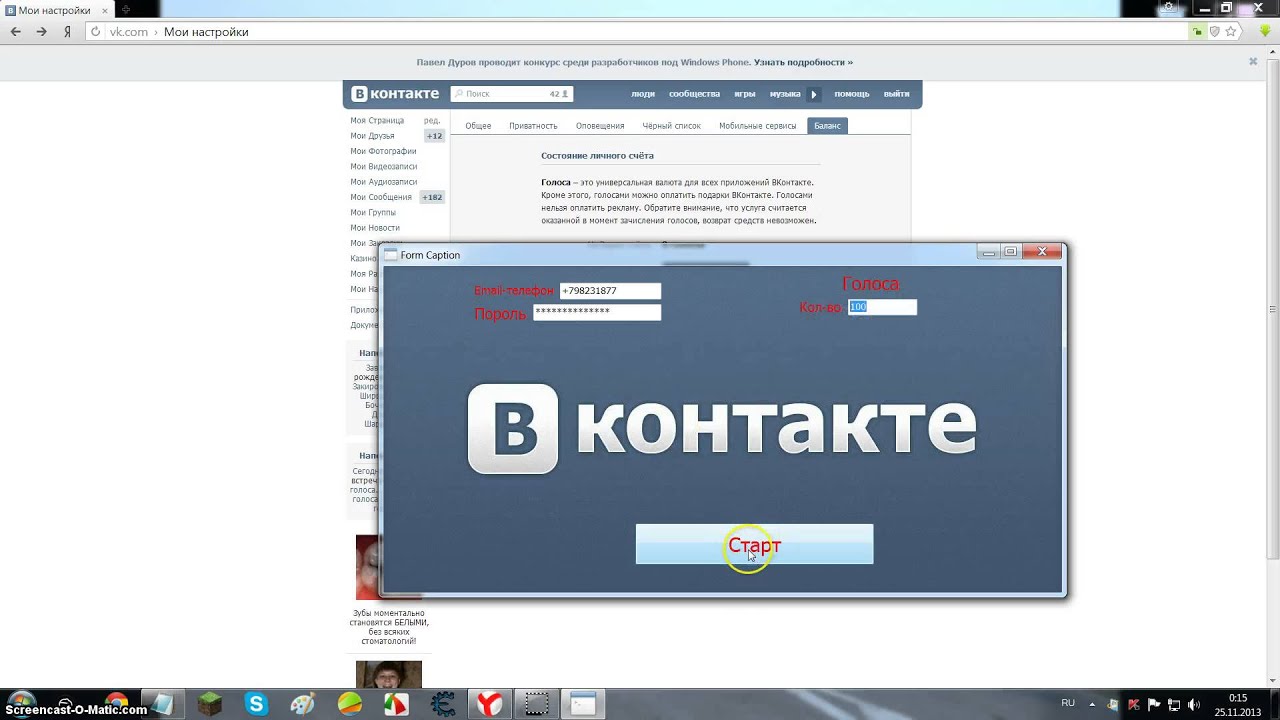This screenshot has width=1280, height=720.
Task: Click the '+12' friends counter badge
Action: (x=434, y=136)
